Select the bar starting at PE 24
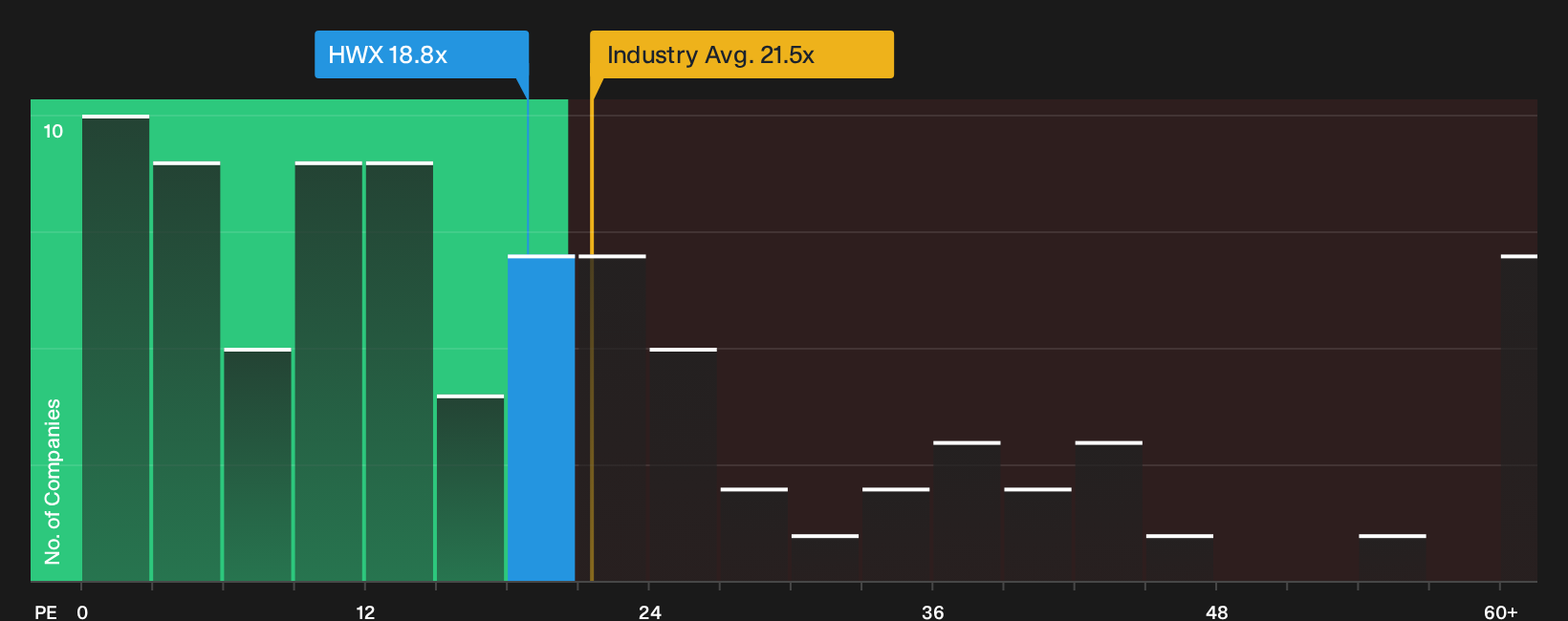 683,464
